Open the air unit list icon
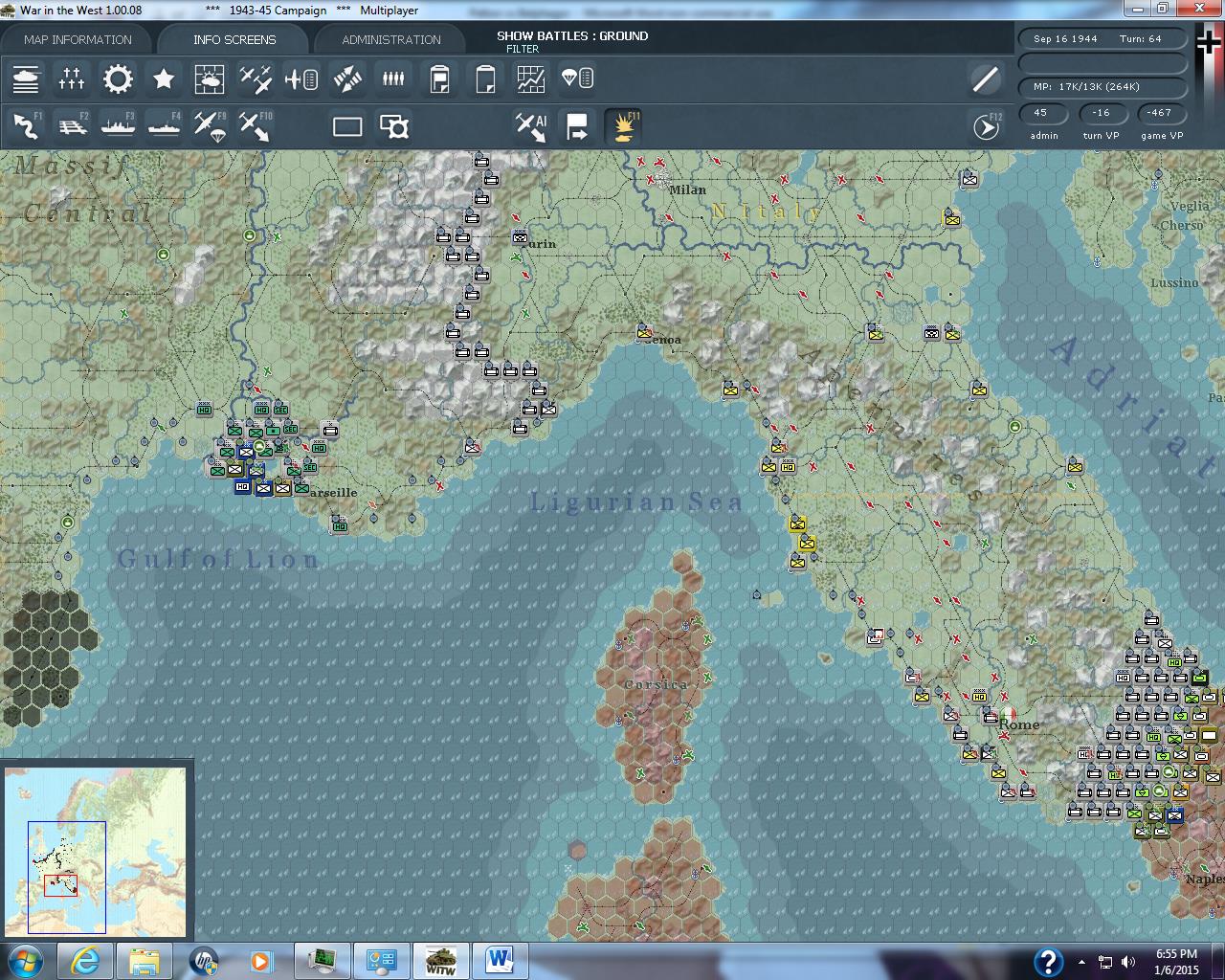1225x980 pixels. [x=301, y=78]
